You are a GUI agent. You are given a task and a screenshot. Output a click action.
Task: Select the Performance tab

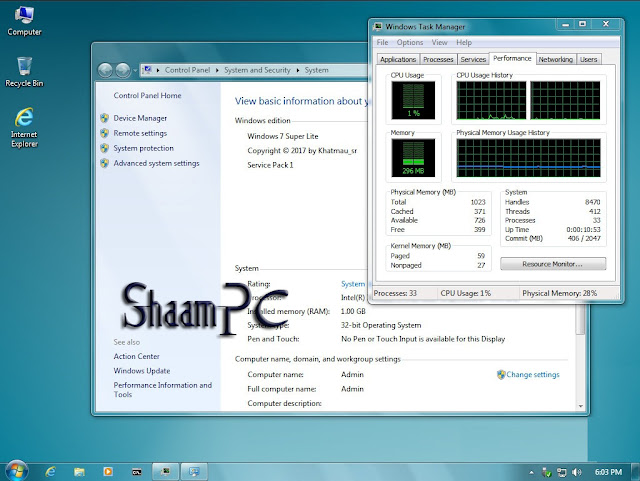click(x=512, y=58)
